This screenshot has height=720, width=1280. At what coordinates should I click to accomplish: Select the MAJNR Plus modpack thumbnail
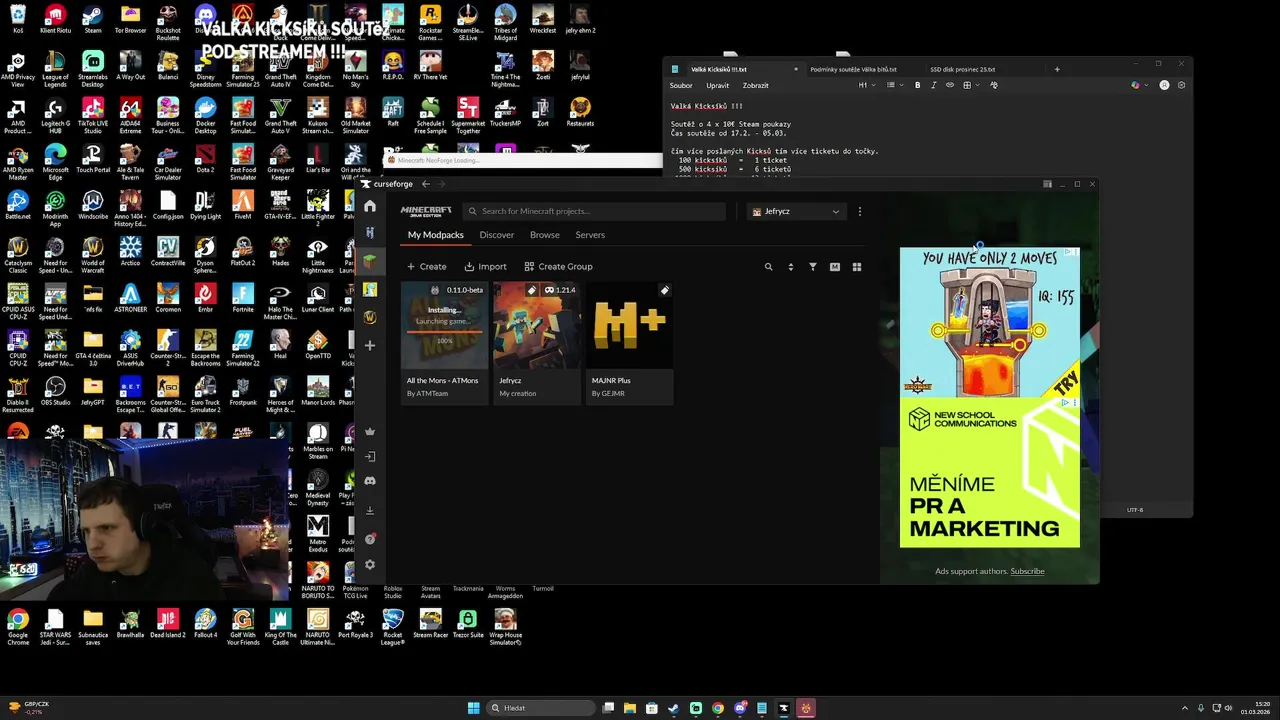coord(629,326)
